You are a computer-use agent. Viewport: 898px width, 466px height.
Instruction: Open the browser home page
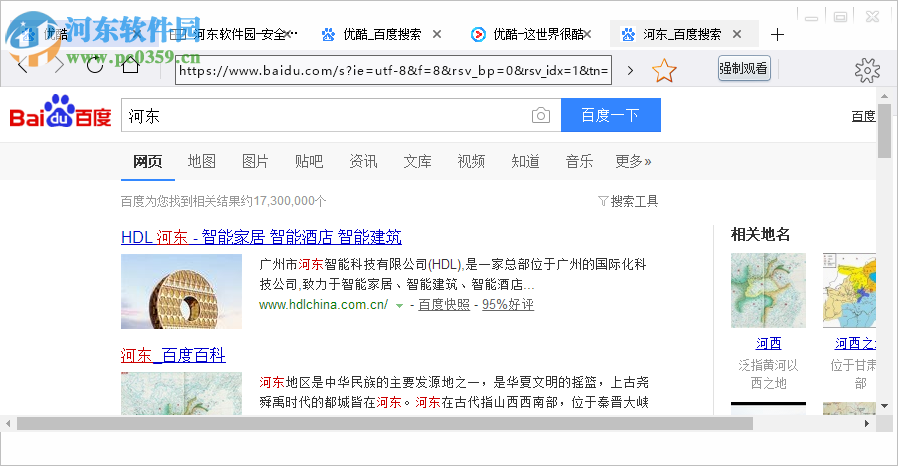click(131, 65)
